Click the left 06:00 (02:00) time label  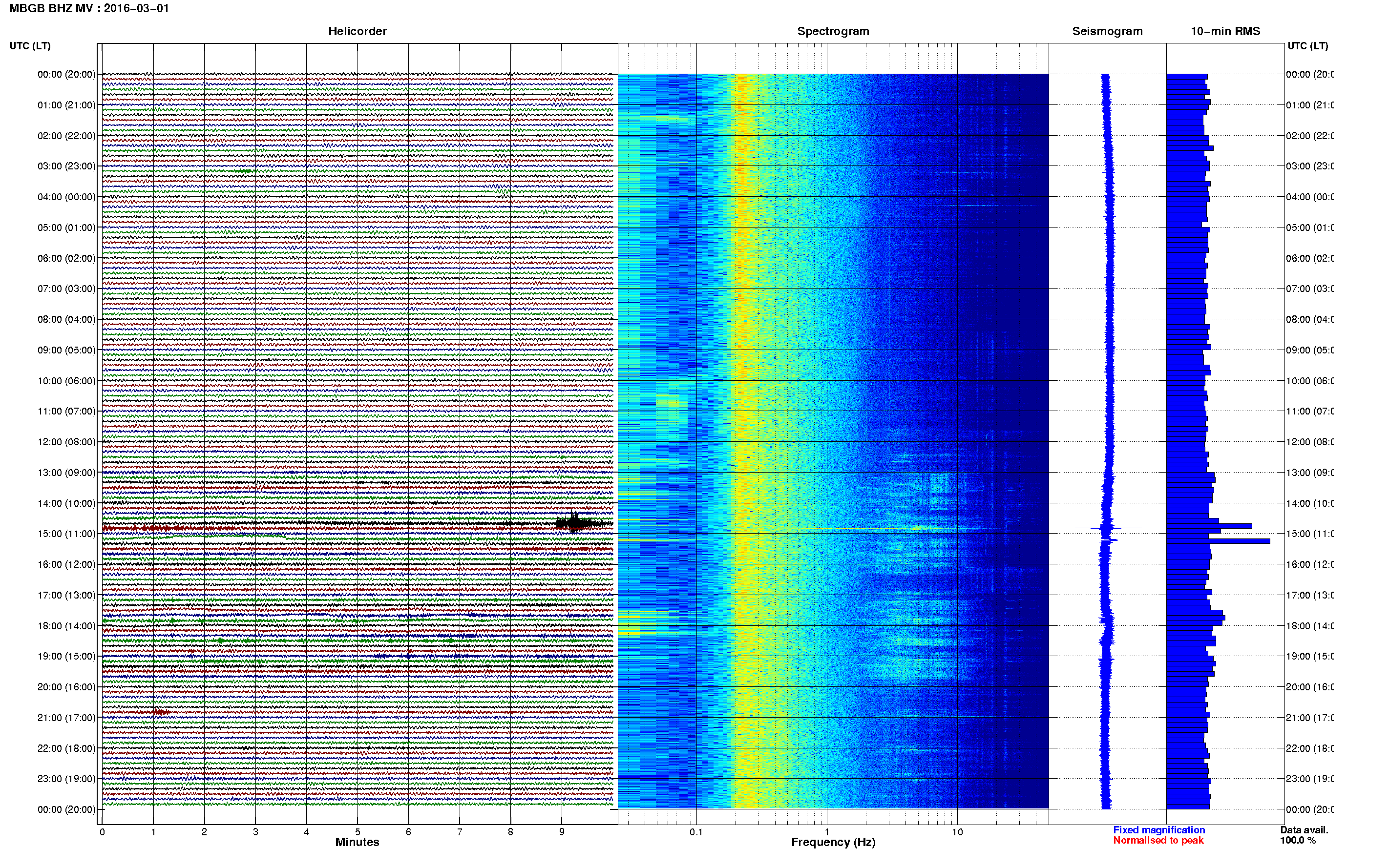(x=66, y=258)
